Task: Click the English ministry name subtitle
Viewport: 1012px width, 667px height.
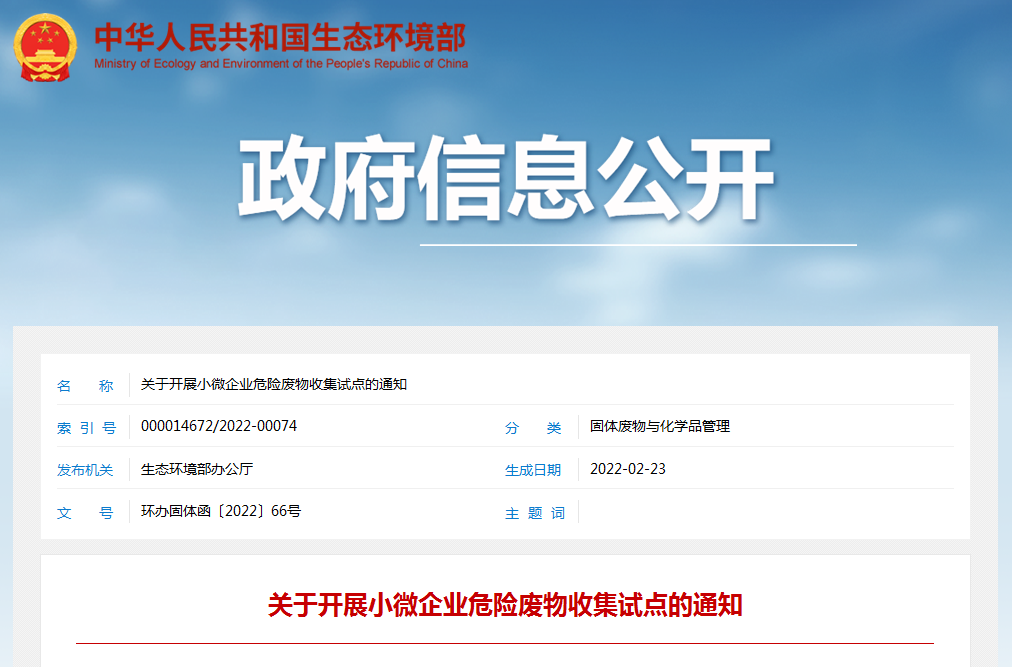Action: (281, 64)
